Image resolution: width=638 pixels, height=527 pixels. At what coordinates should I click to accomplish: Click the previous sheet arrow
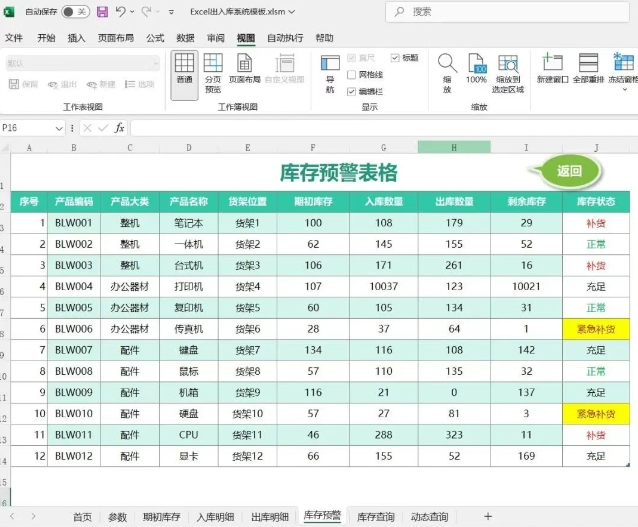pos(12,516)
